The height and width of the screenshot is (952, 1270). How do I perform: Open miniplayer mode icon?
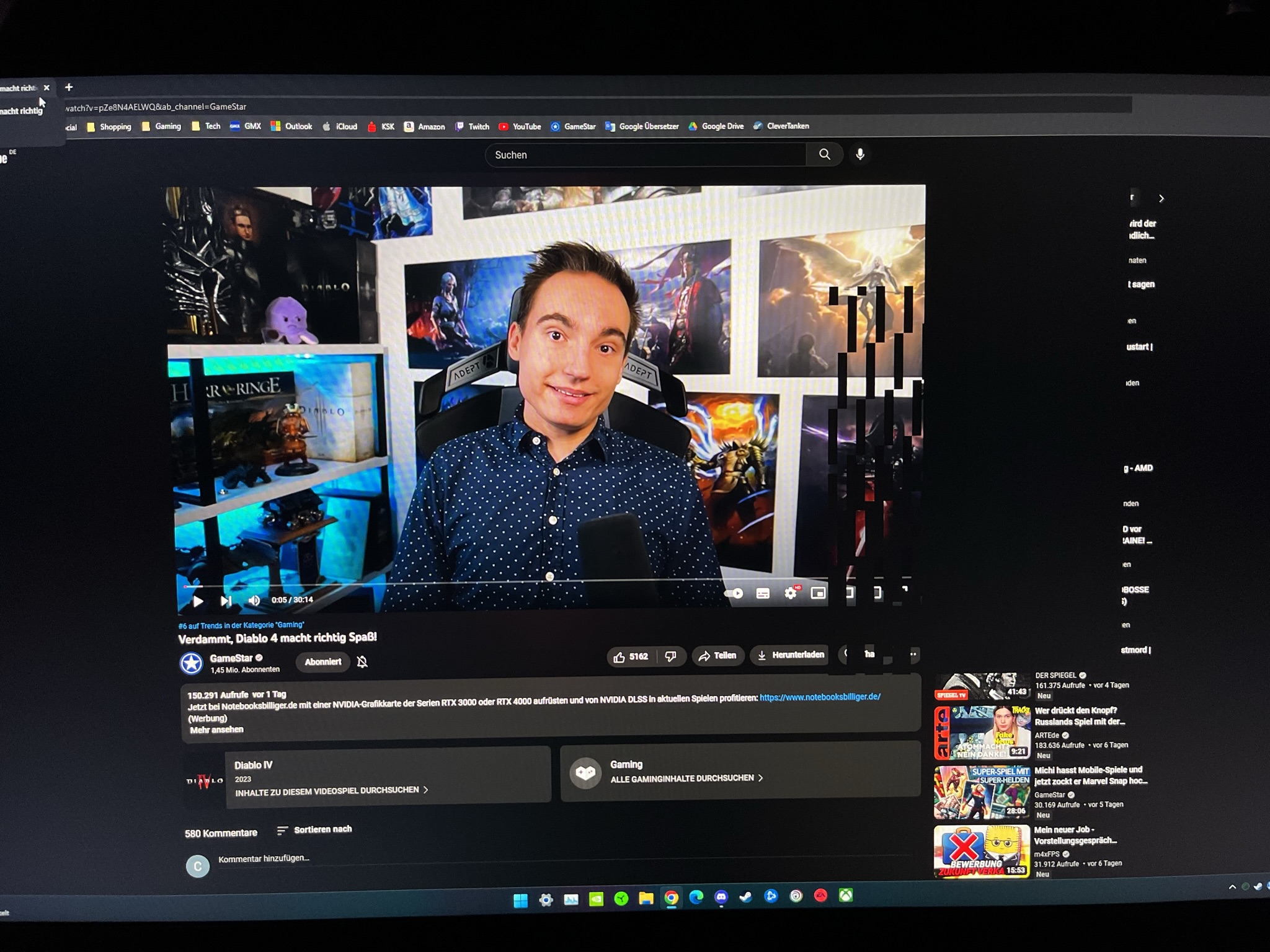coord(819,593)
